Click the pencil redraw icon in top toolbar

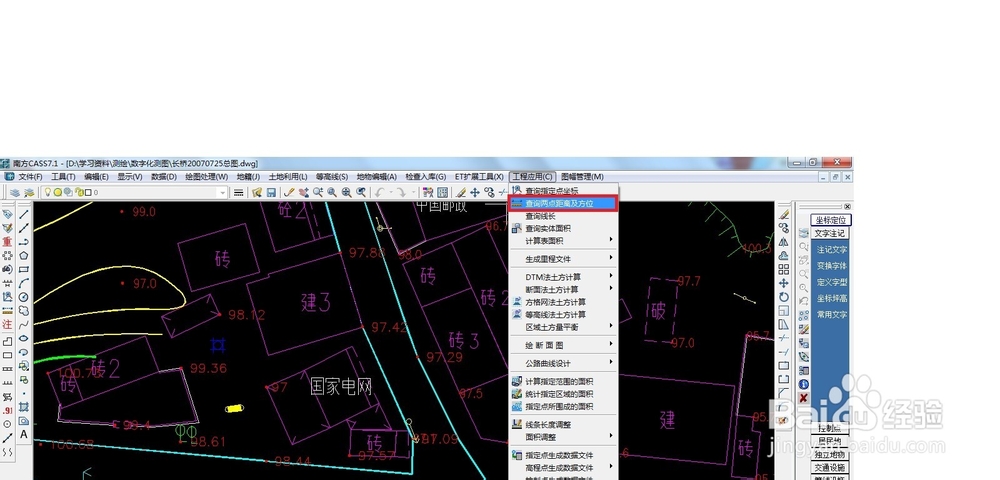click(x=289, y=193)
